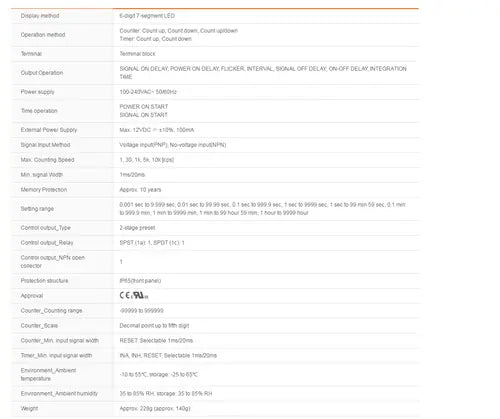Click the Max. Counting Speed value
The image size is (500, 419).
pyautogui.click(x=147, y=160)
